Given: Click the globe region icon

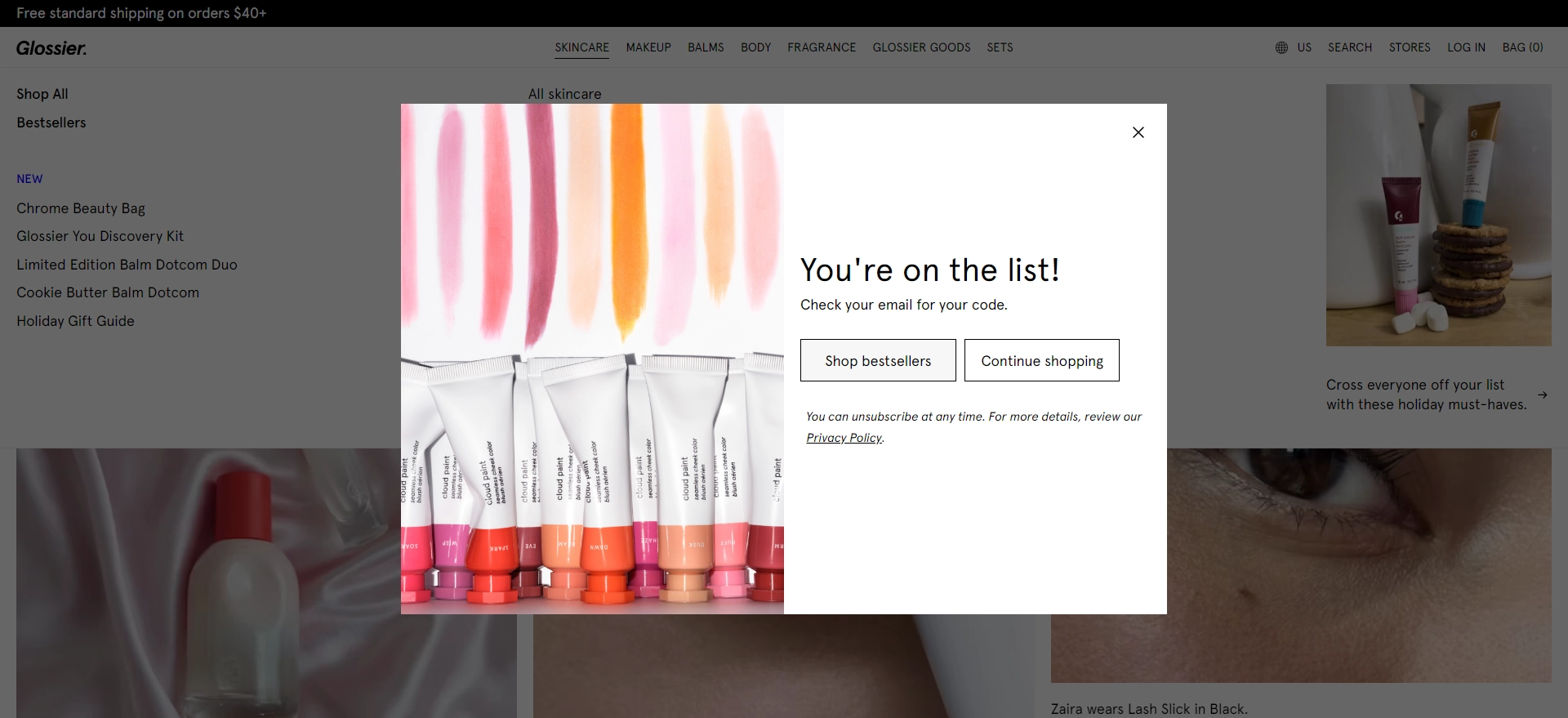Looking at the screenshot, I should [1281, 47].
